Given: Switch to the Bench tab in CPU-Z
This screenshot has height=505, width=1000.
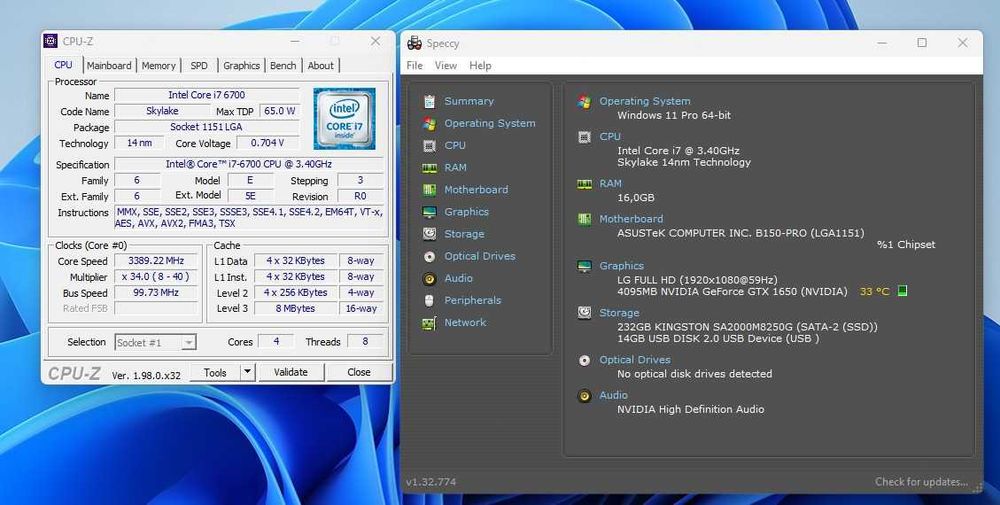Looking at the screenshot, I should point(283,66).
